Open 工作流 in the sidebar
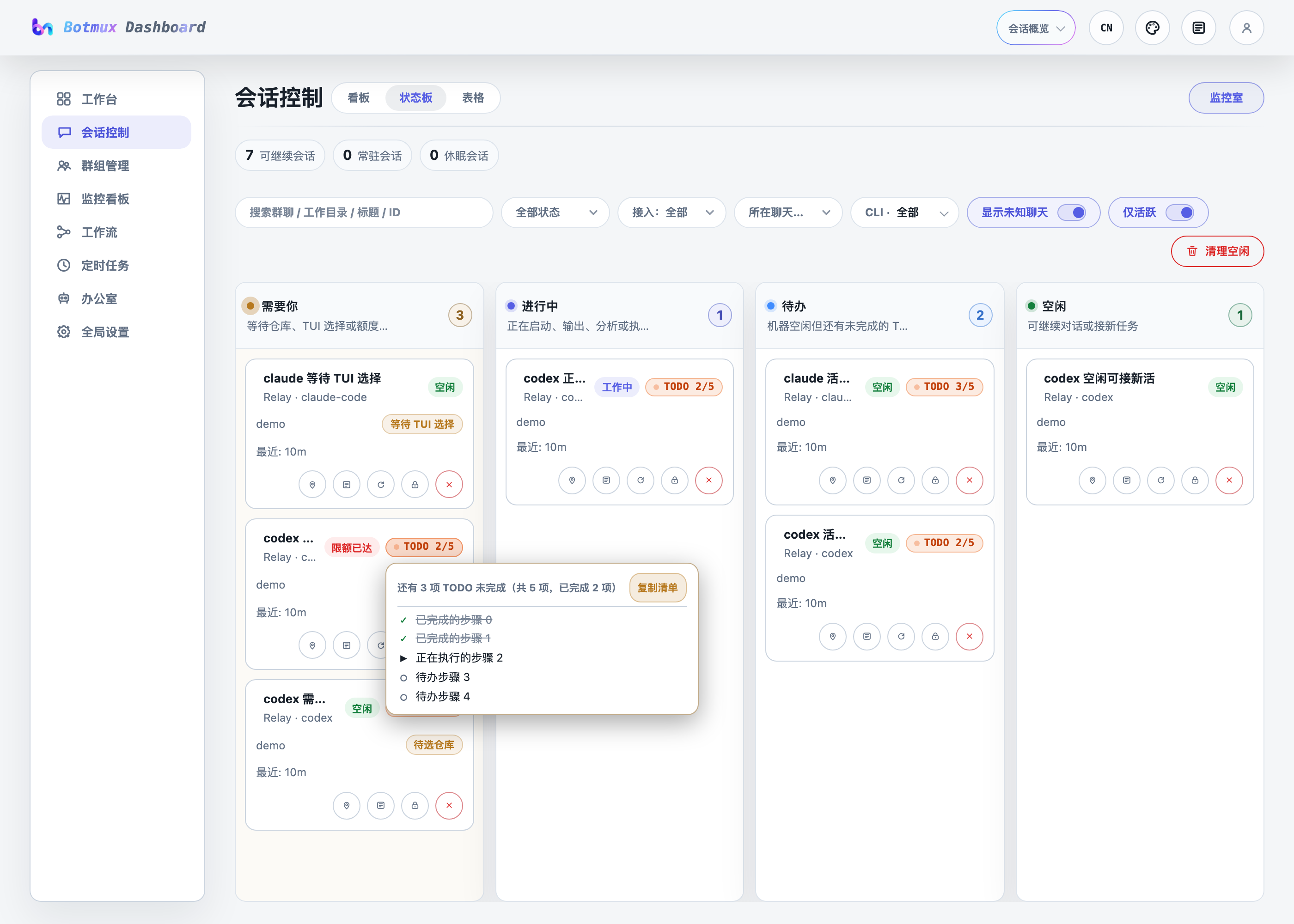Image resolution: width=1294 pixels, height=924 pixels. point(116,232)
